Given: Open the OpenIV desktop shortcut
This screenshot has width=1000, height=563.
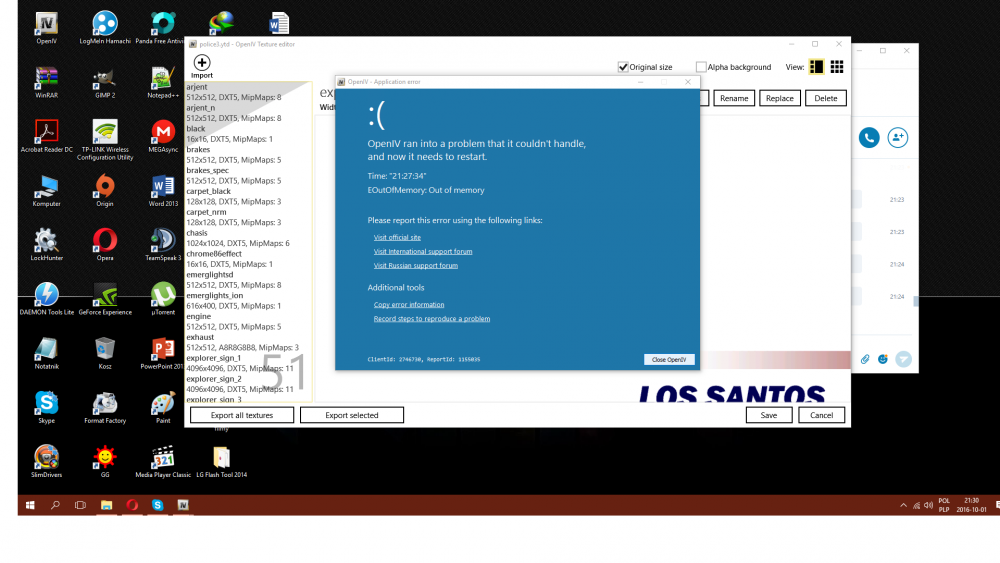Looking at the screenshot, I should 47,28.
